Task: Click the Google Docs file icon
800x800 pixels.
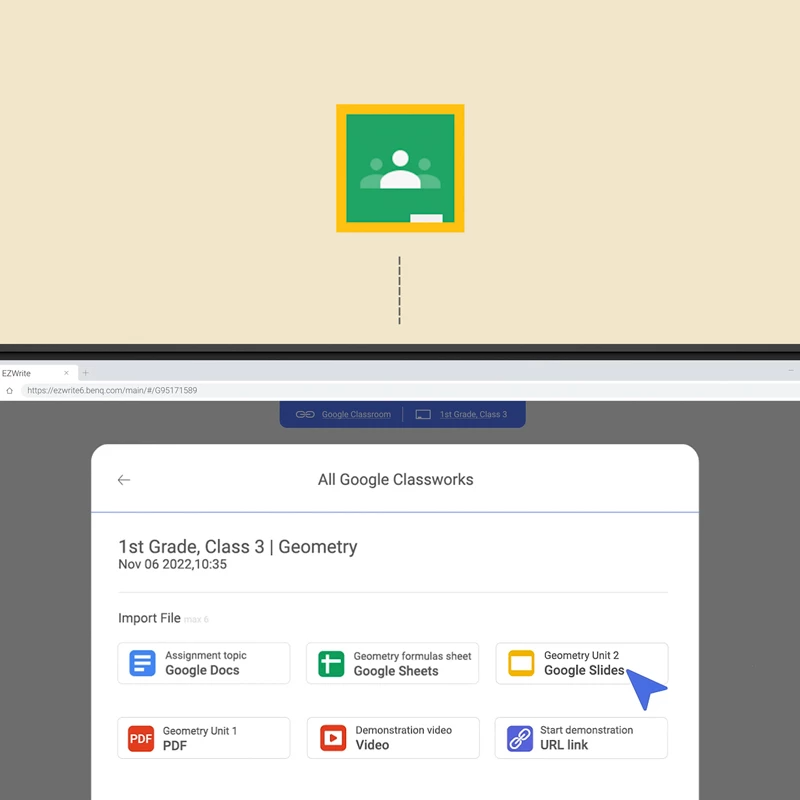Action: tap(142, 663)
